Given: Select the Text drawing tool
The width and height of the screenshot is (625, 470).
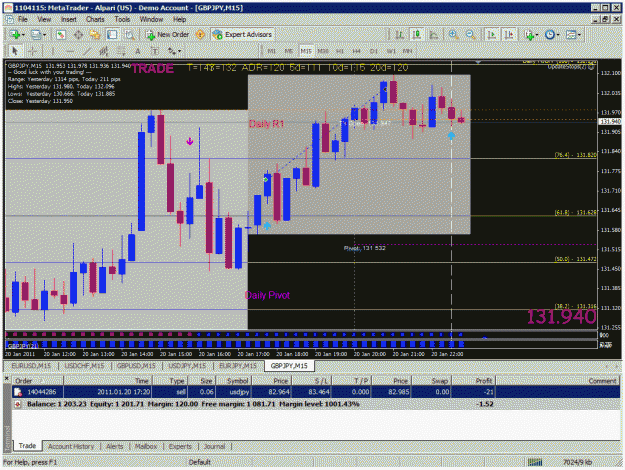Looking at the screenshot, I should pos(138,51).
